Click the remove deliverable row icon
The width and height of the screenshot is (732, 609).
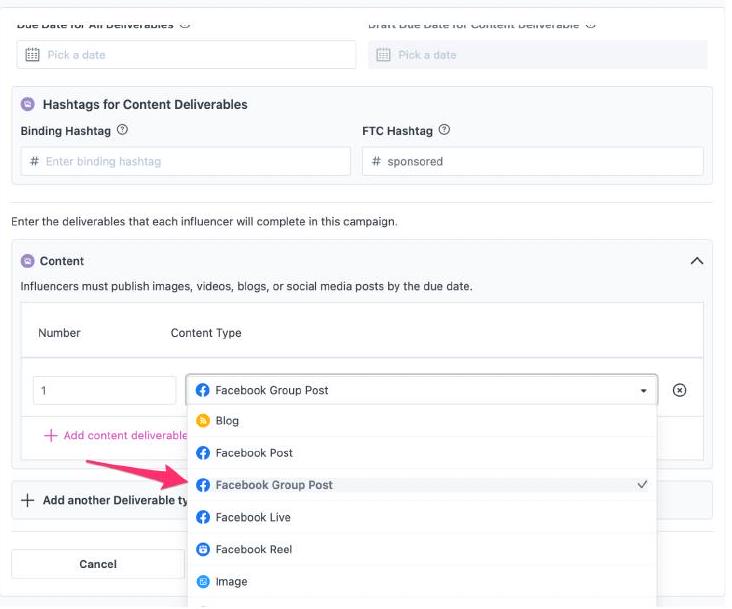(679, 390)
